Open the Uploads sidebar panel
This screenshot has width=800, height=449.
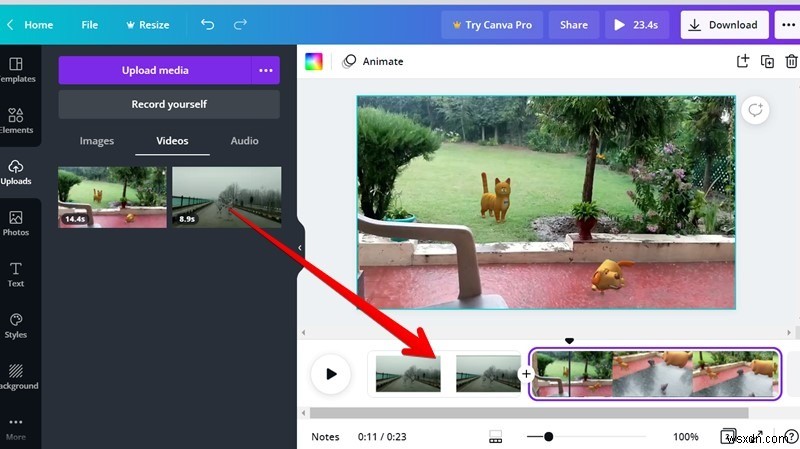[16, 172]
